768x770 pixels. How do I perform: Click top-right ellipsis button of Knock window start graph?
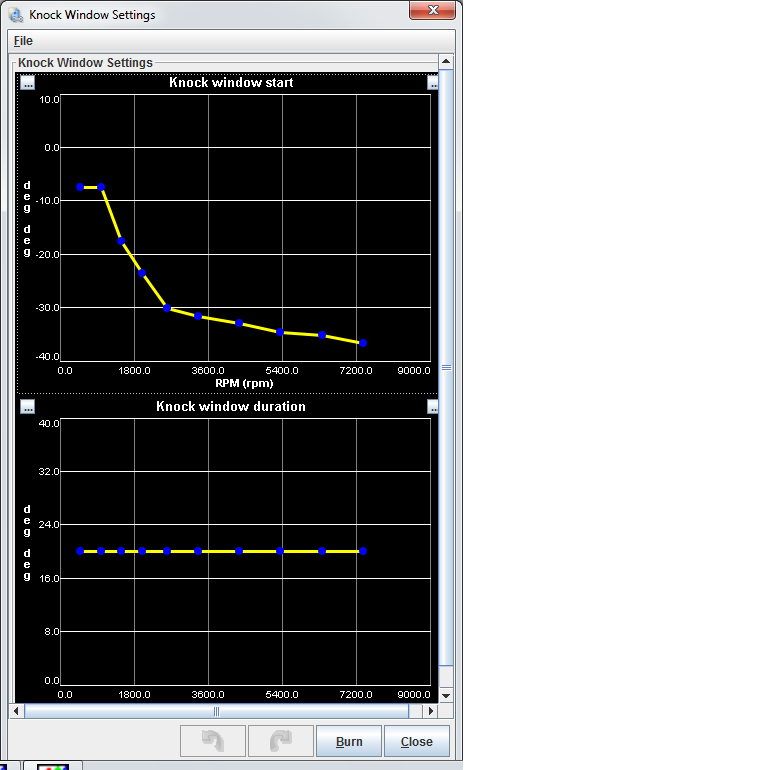[433, 83]
